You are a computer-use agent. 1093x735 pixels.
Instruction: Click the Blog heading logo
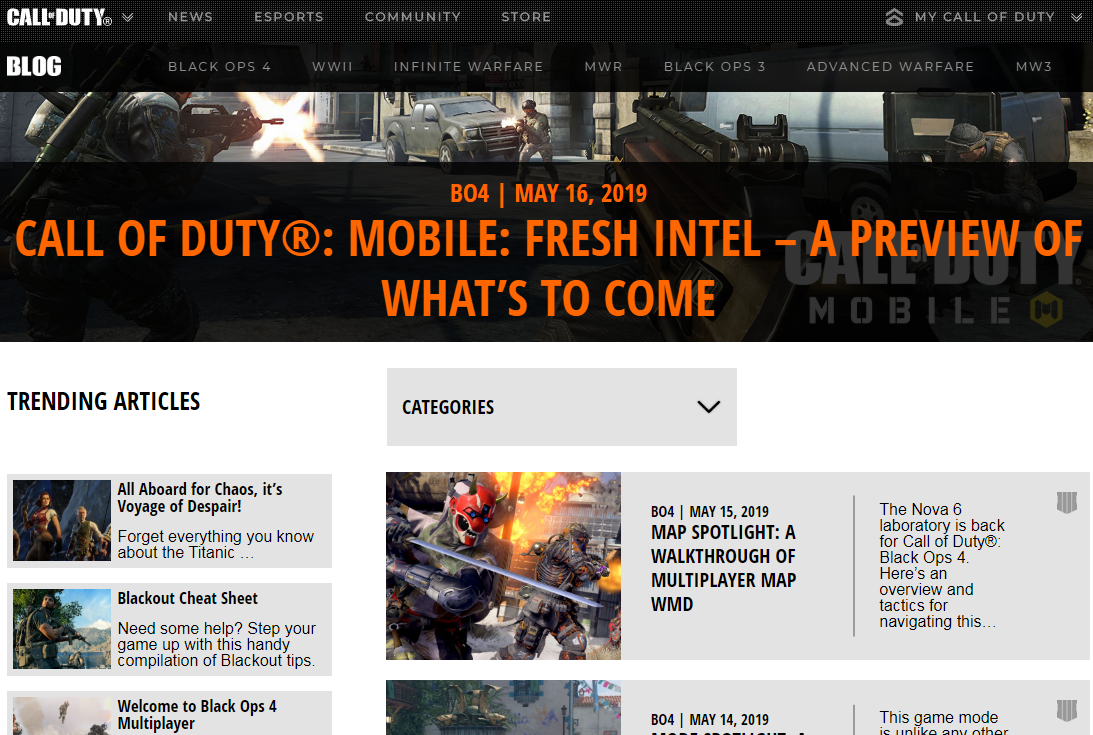click(34, 66)
